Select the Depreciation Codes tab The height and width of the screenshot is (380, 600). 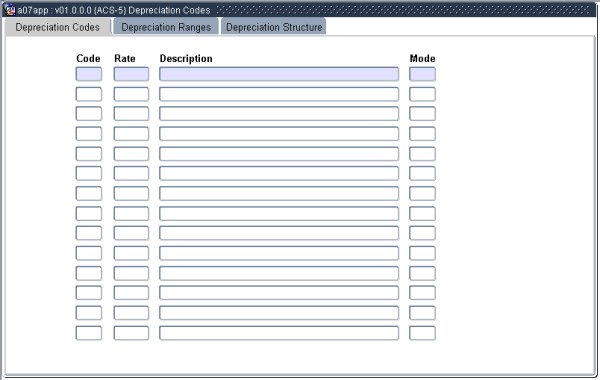pyautogui.click(x=57, y=27)
